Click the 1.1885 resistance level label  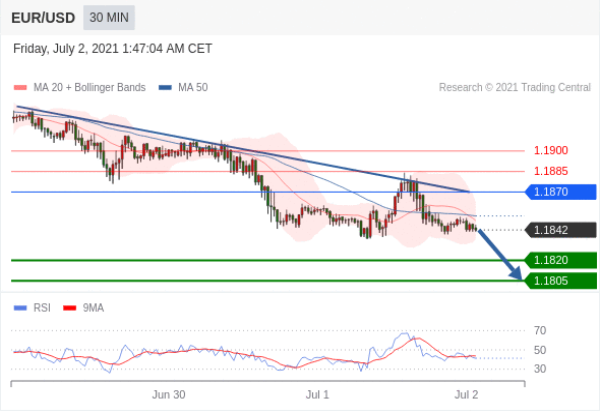click(551, 171)
